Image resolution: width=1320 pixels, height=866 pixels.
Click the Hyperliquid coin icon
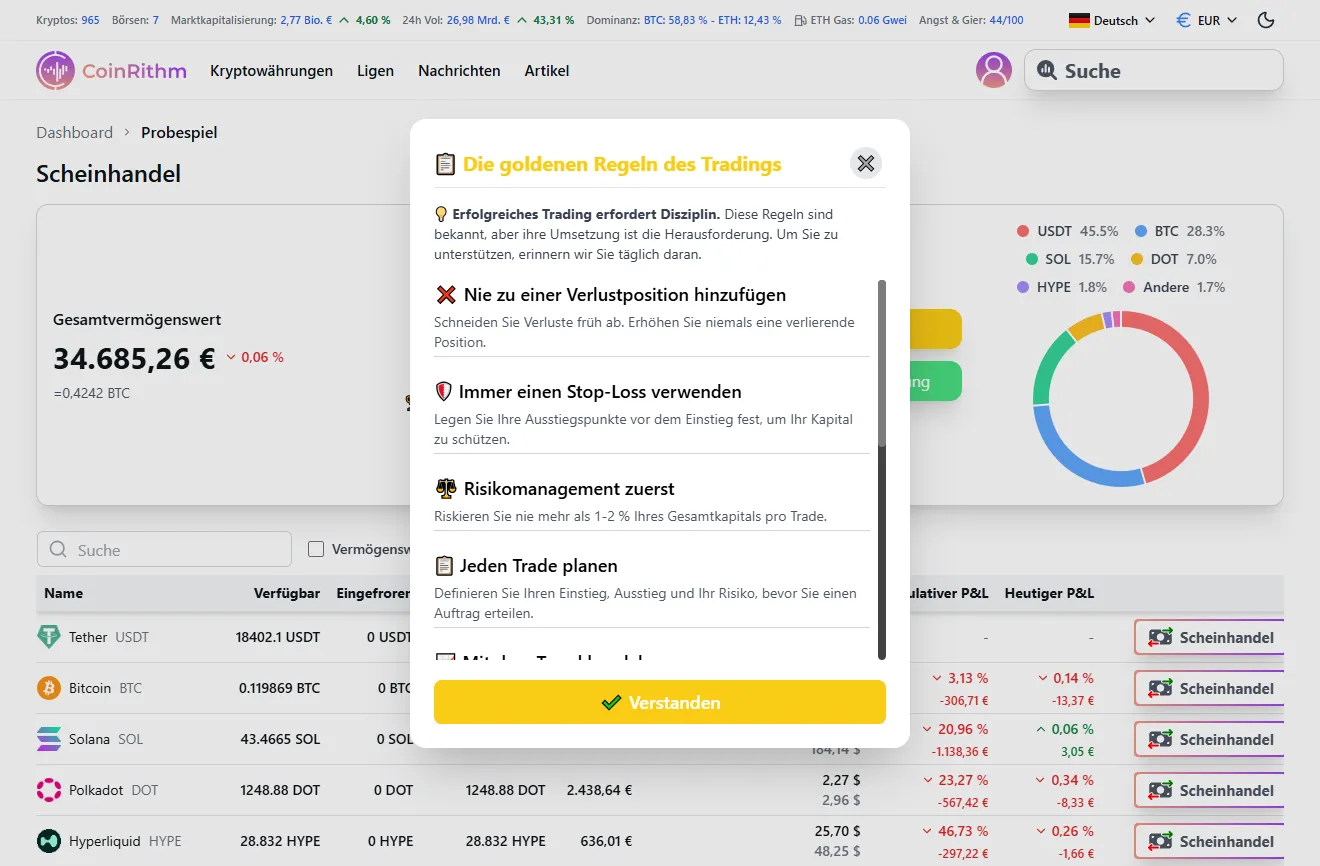point(51,840)
